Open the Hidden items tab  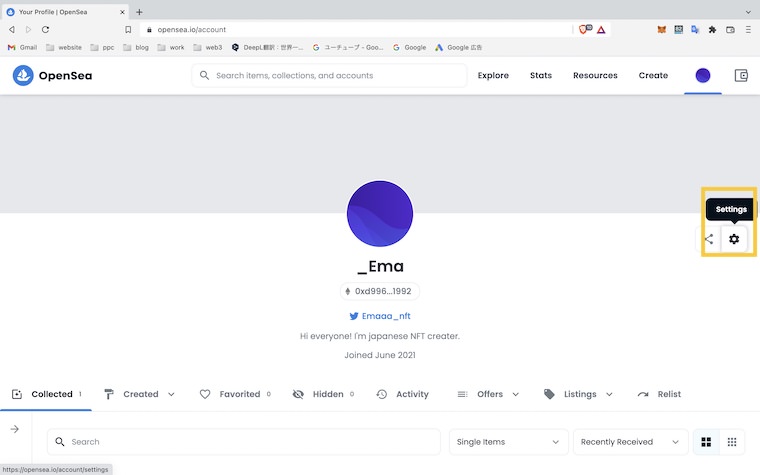322,394
